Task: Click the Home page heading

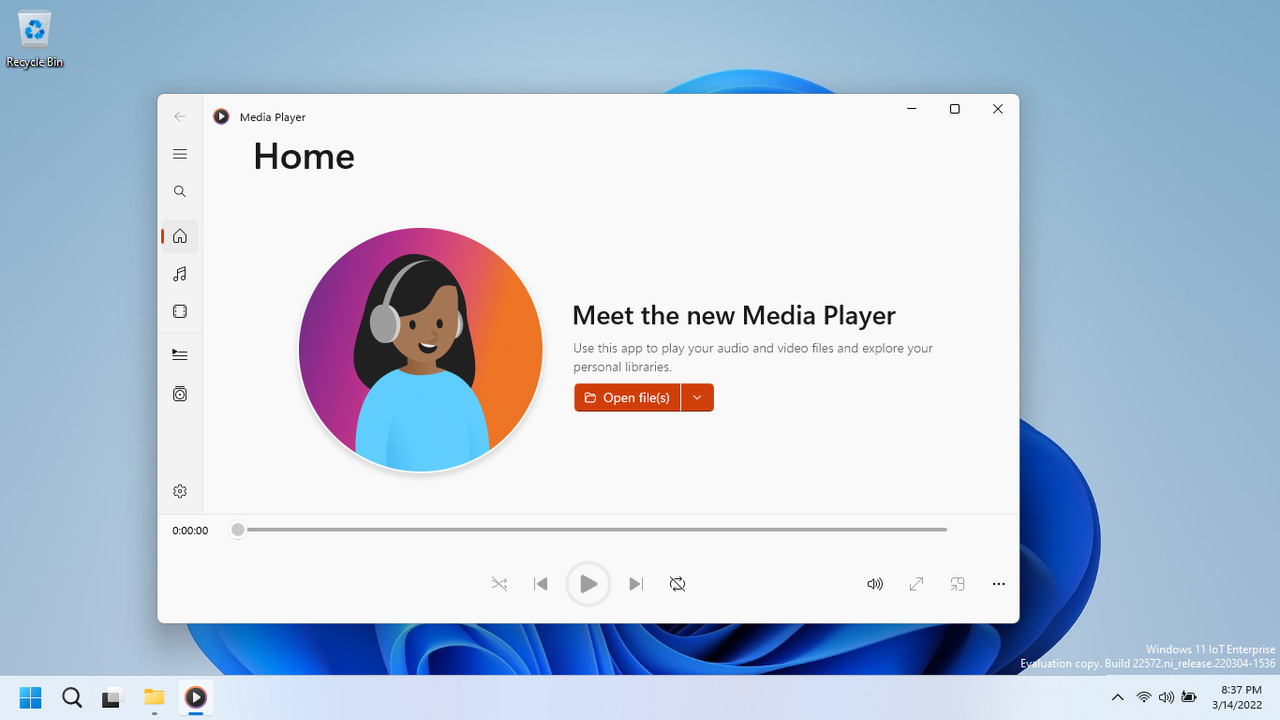Action: coord(304,156)
